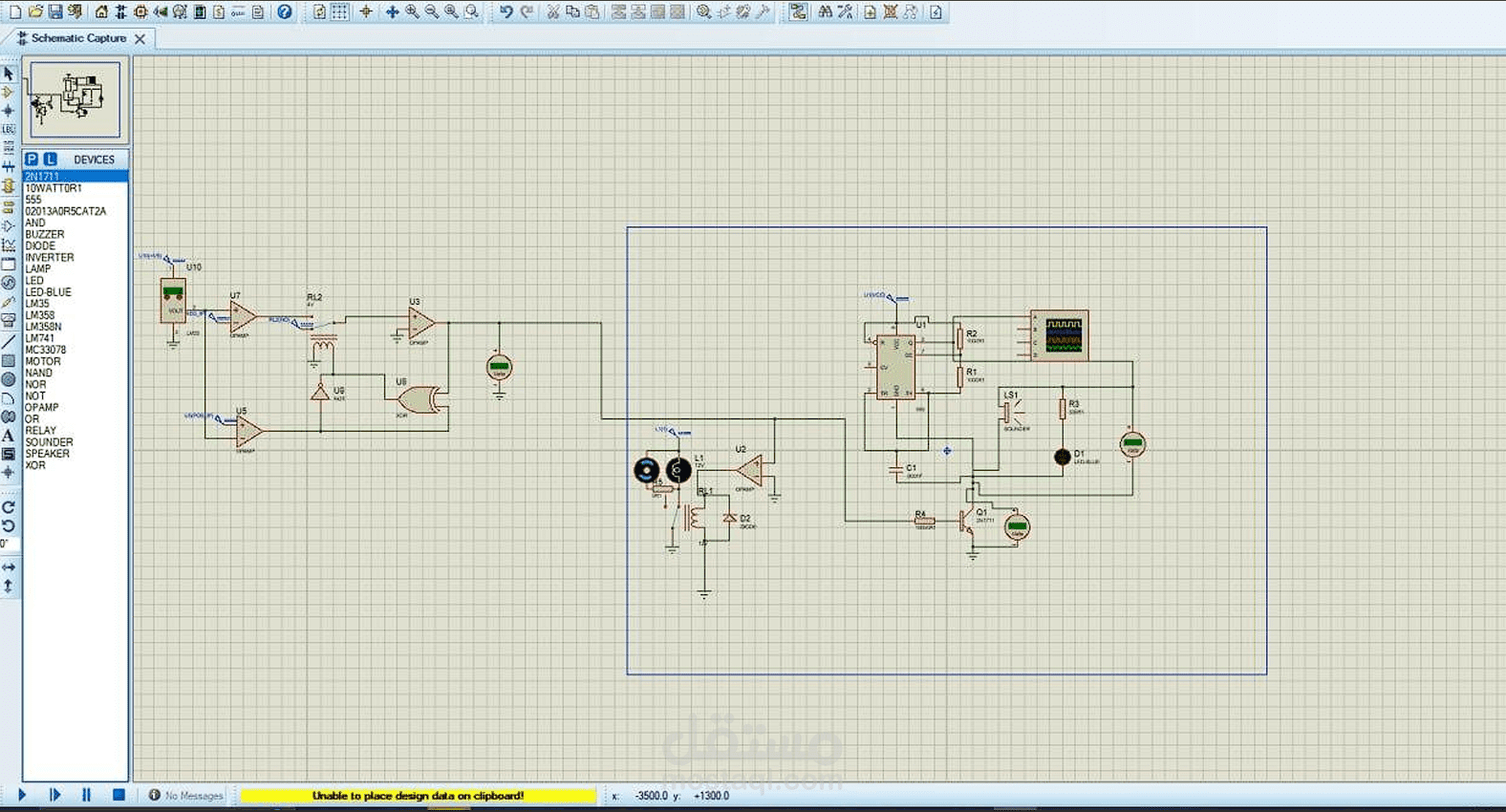Click the overview thumbnail of schematic
The width and height of the screenshot is (1506, 812).
(x=75, y=99)
